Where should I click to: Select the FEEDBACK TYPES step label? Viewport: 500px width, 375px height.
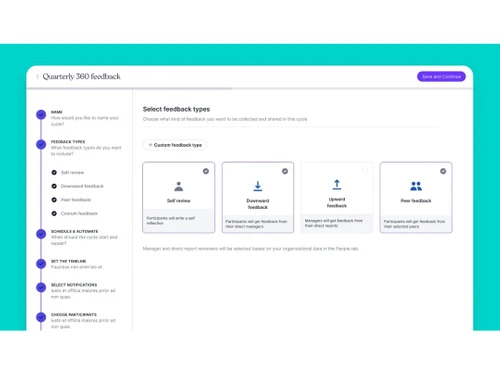[68, 142]
